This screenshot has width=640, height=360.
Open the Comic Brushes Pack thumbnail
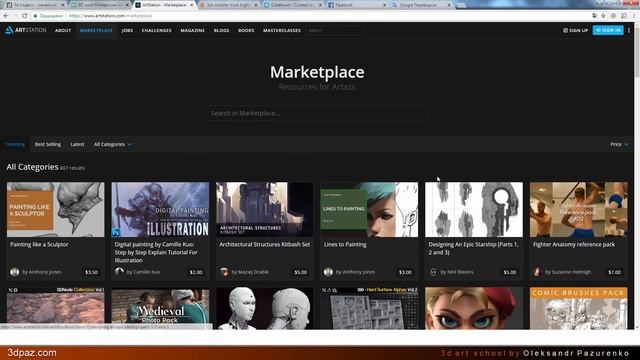[x=578, y=308]
